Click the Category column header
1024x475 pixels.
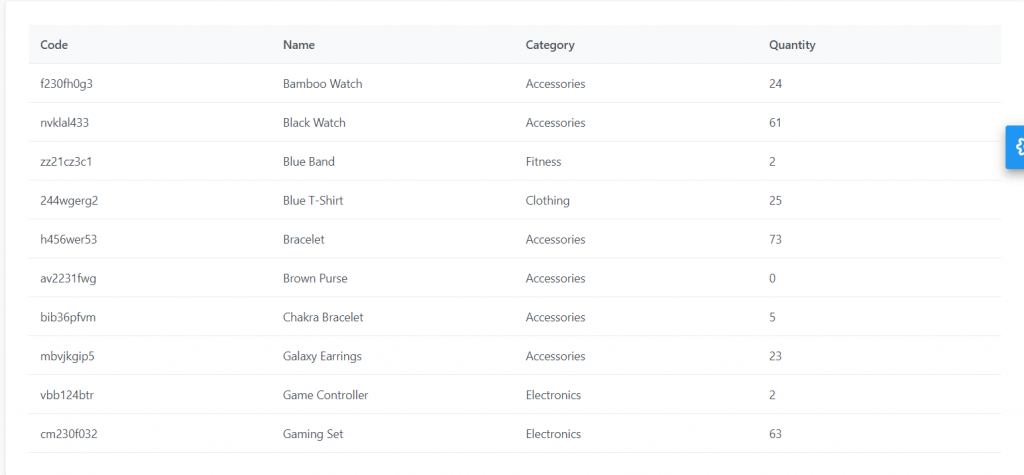pos(550,45)
